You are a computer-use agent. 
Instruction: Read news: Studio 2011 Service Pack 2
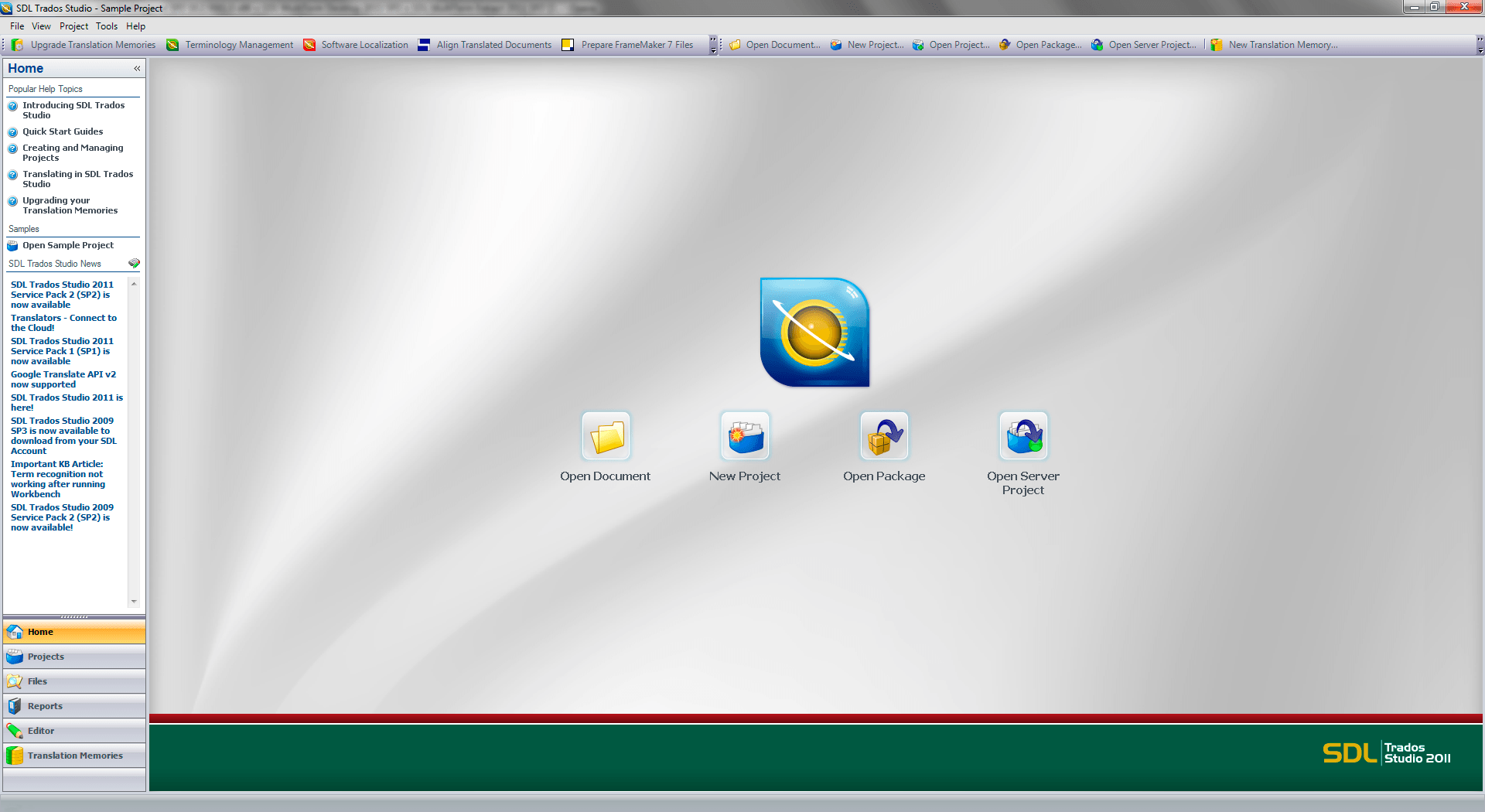[62, 295]
